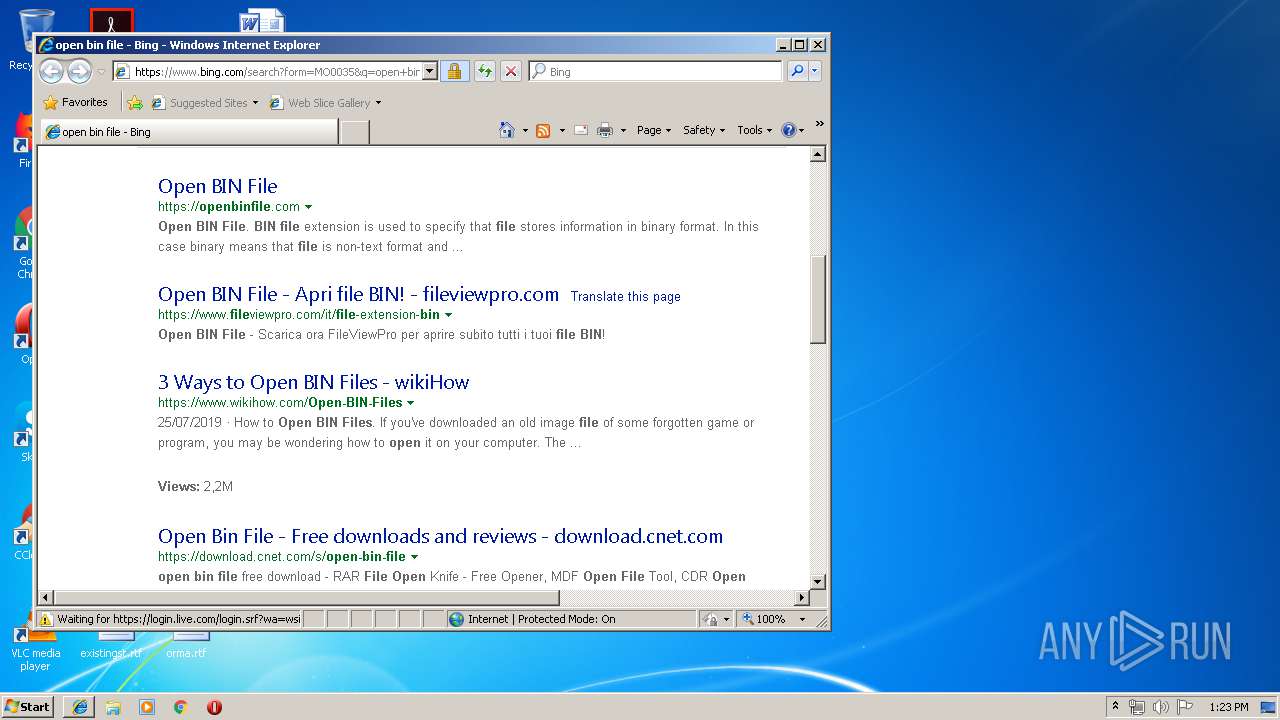This screenshot has width=1280, height=720.
Task: Open the Safety menu
Action: pos(704,130)
